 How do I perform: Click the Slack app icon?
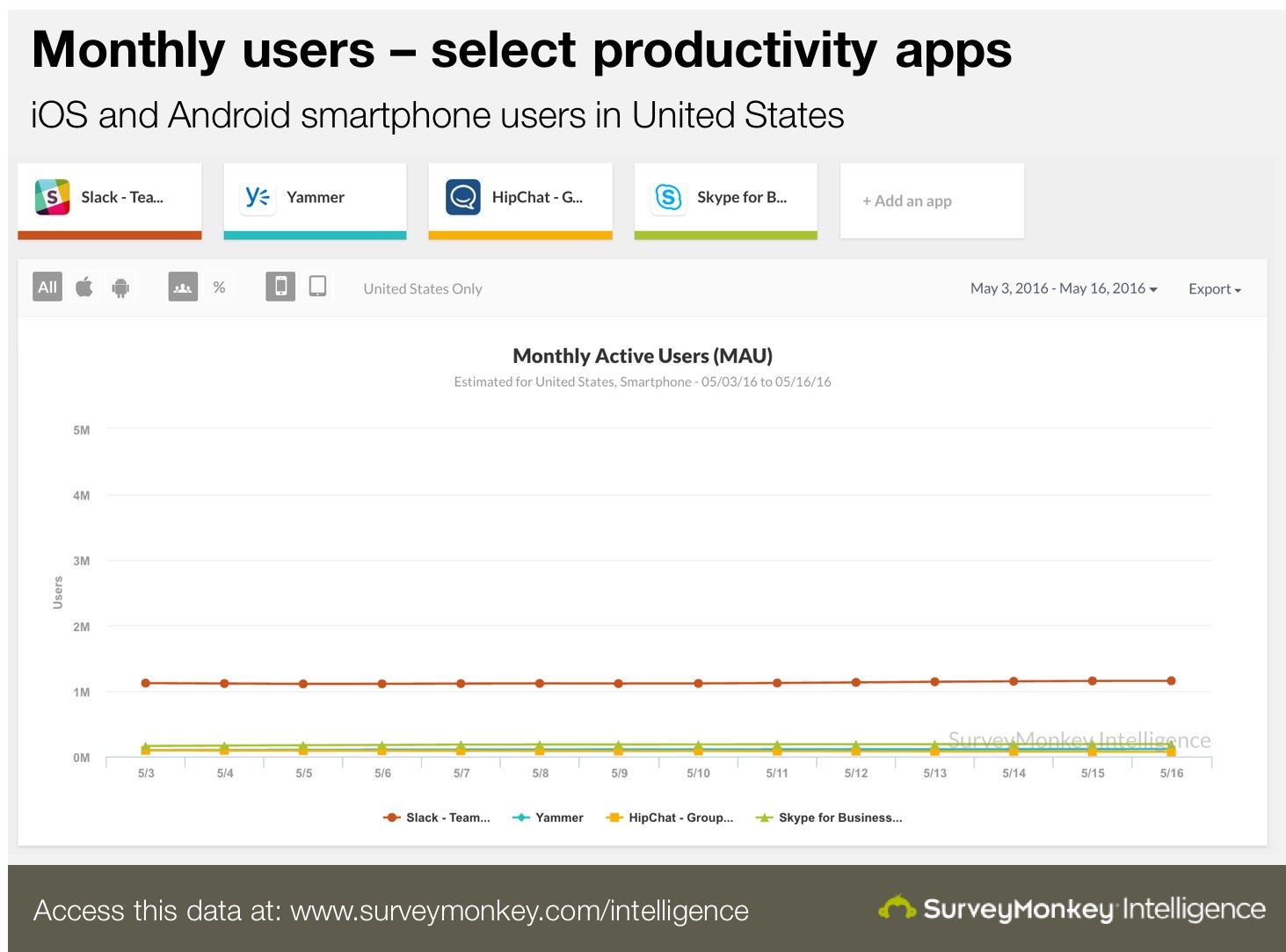[52, 196]
